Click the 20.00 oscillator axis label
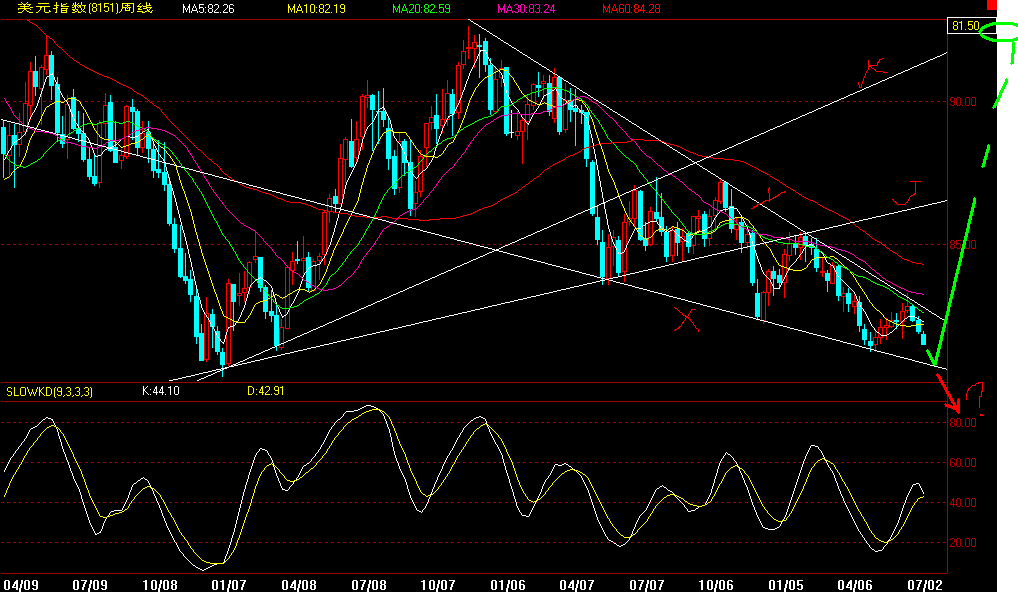Image resolution: width=1018 pixels, height=592 pixels. (x=963, y=543)
